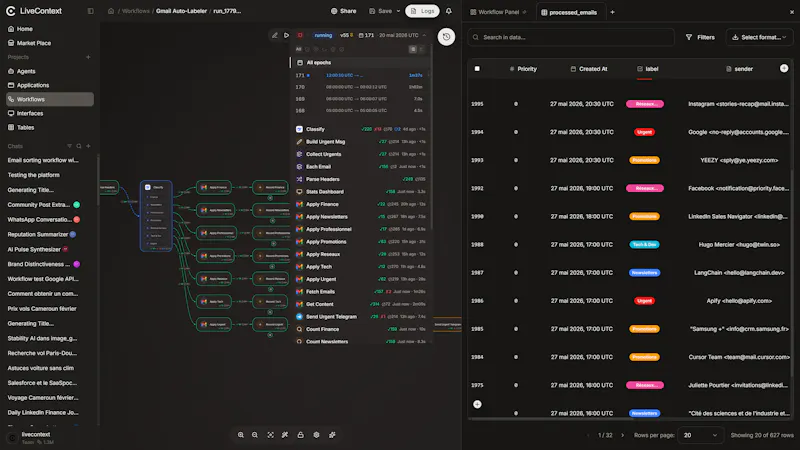Run the workflow with play icon
Screen dimensions: 800x450
[x=286, y=35]
